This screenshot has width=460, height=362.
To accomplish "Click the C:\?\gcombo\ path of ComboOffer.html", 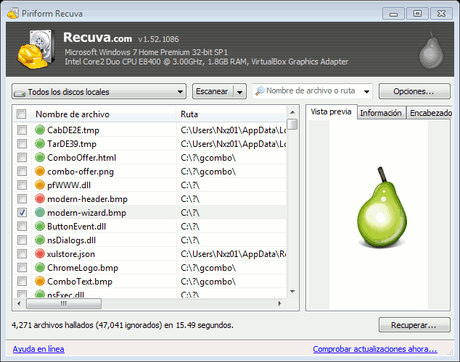I will (208, 158).
